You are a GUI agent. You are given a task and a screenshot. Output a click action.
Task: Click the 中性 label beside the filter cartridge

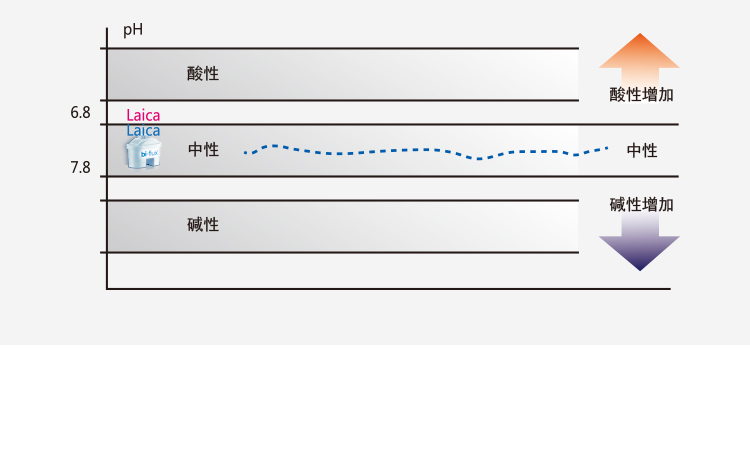tap(203, 150)
